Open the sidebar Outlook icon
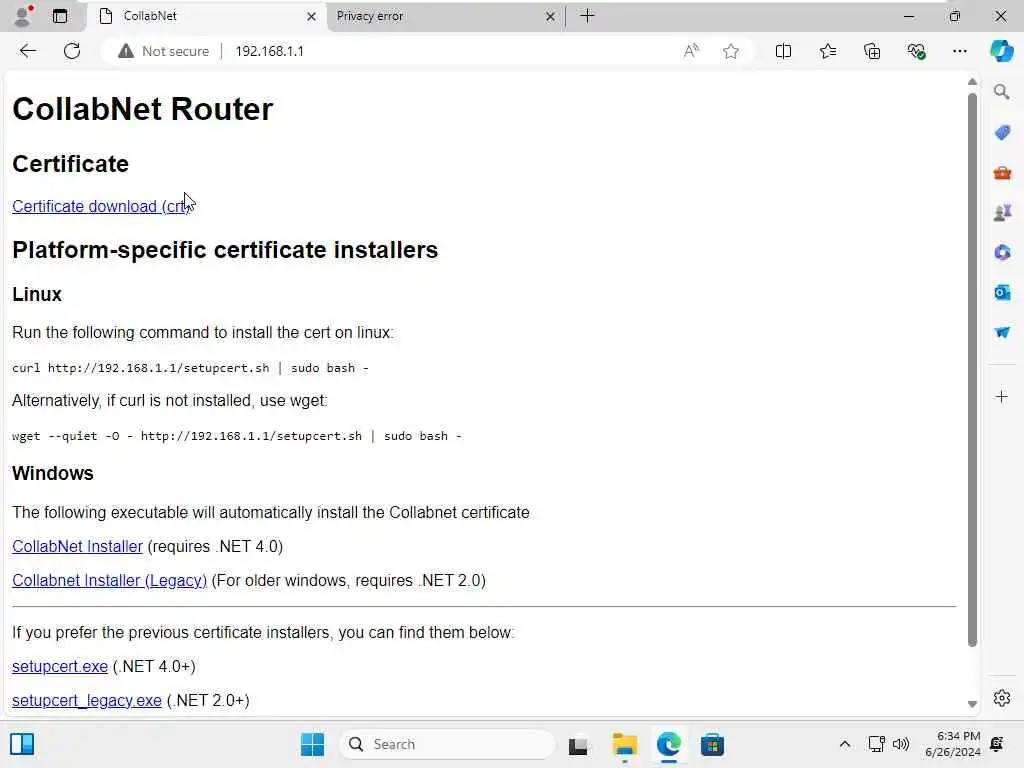 pyautogui.click(x=1002, y=292)
